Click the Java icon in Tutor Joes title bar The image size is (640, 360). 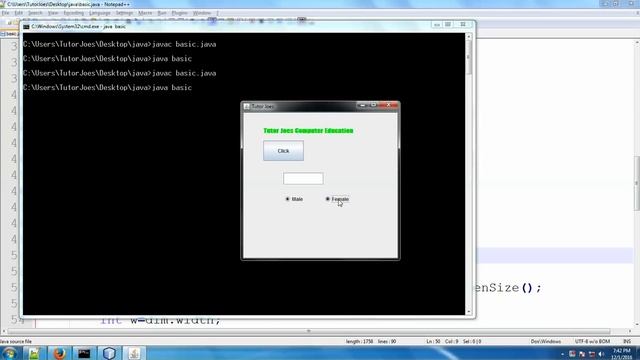tap(247, 106)
